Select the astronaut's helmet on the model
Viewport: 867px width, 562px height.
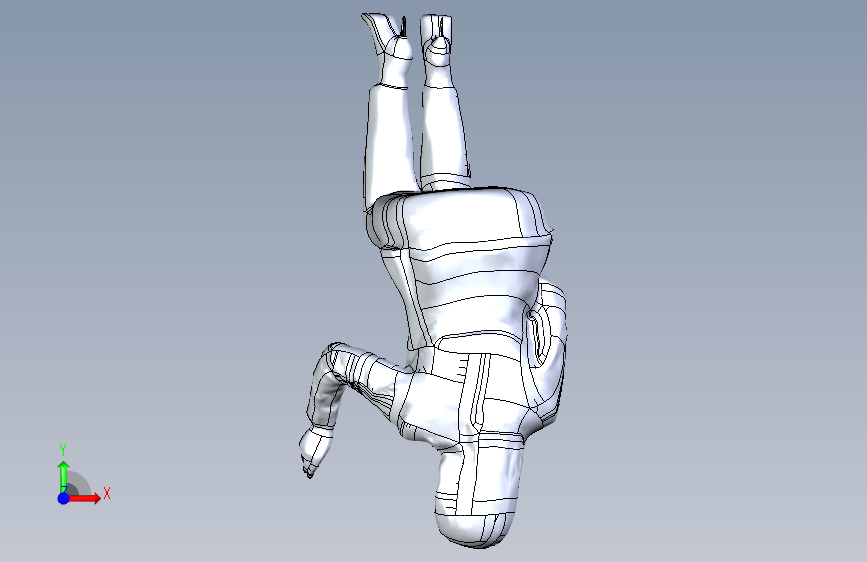coord(478,491)
